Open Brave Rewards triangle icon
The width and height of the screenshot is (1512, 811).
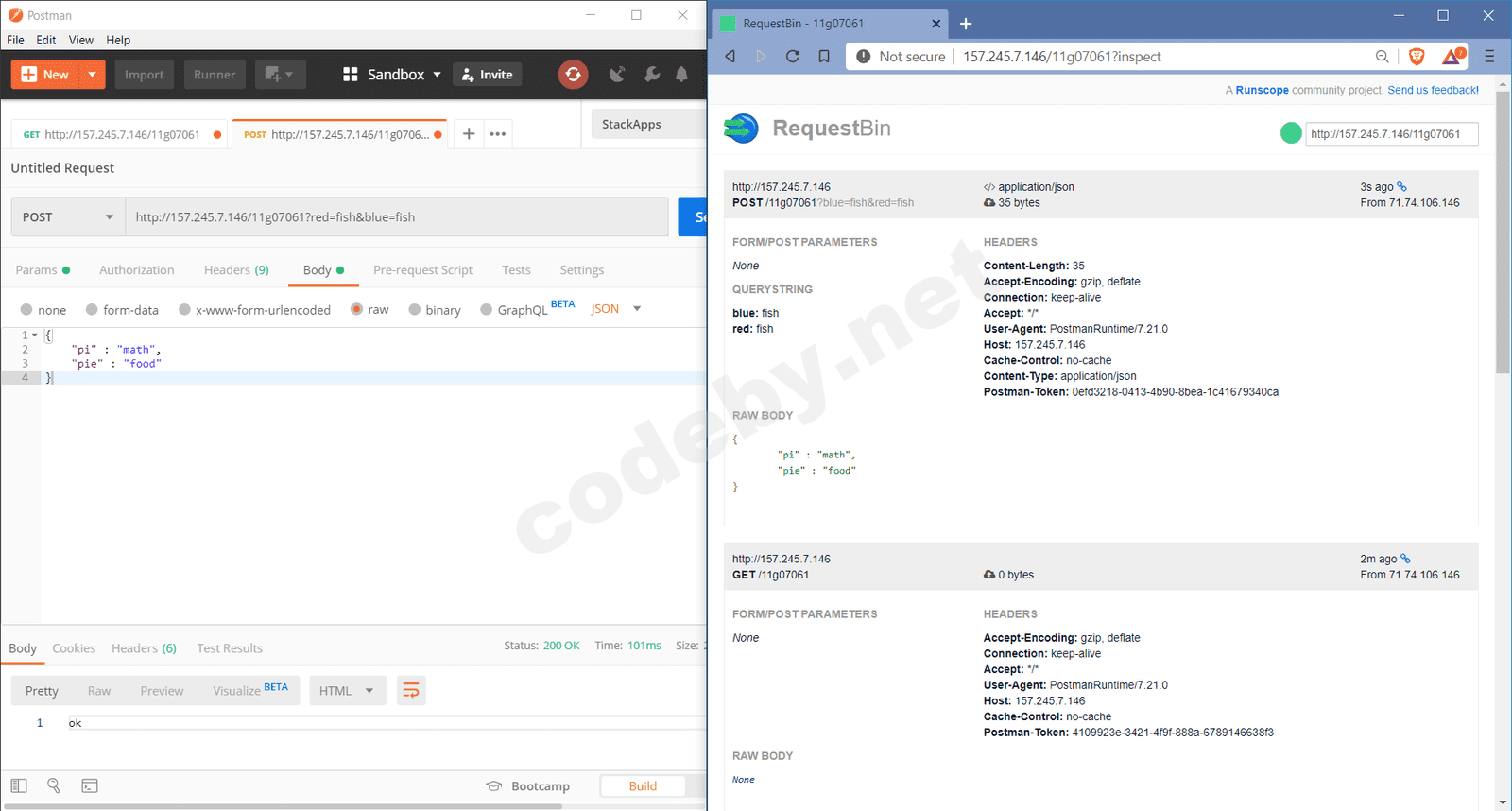[x=1452, y=57]
